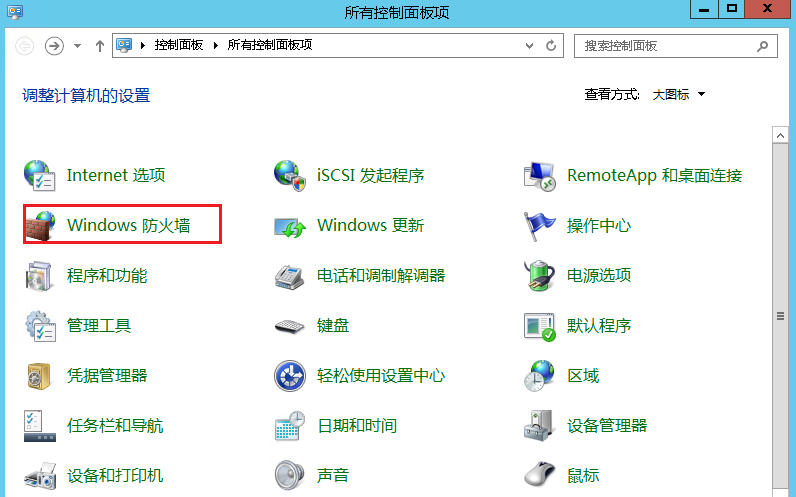Screen dimensions: 796x497
Task: Open the 设备管理器 link
Action: pyautogui.click(x=607, y=425)
